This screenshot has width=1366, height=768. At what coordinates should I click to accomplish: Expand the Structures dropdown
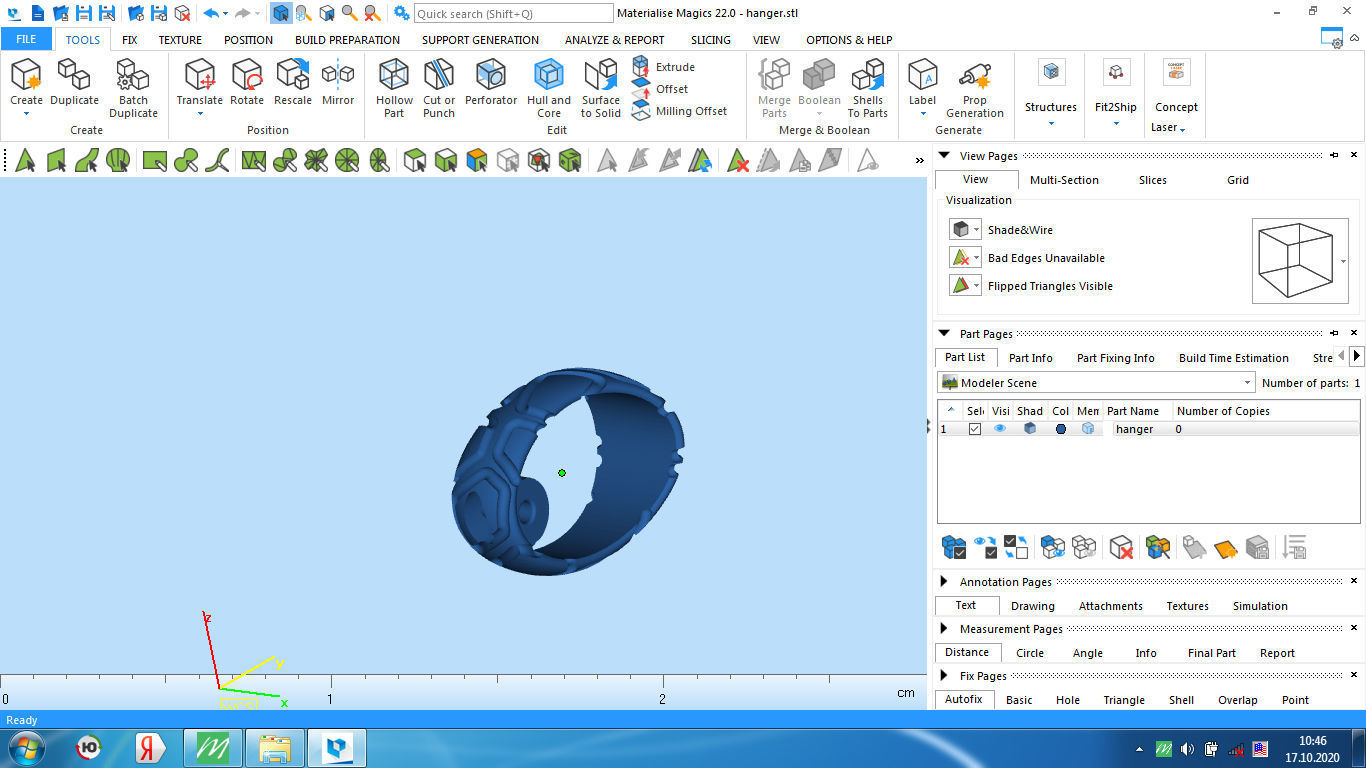click(1051, 124)
